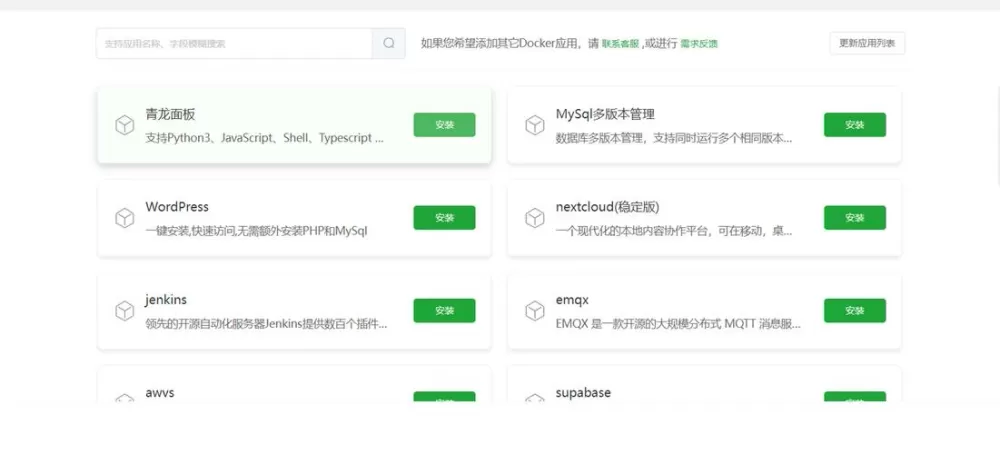Click the MySql多版本管理 cube icon
Screen dimensions: 1000x454
pyautogui.click(x=534, y=125)
